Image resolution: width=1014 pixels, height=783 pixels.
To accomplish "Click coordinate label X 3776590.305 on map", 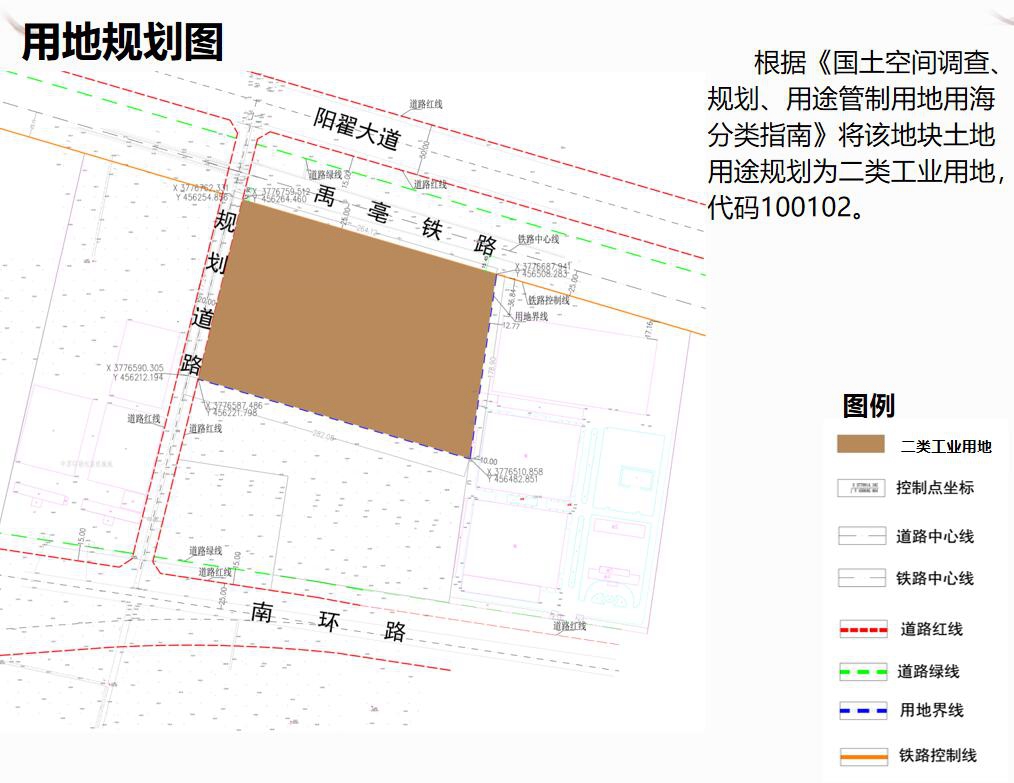I will point(134,368).
